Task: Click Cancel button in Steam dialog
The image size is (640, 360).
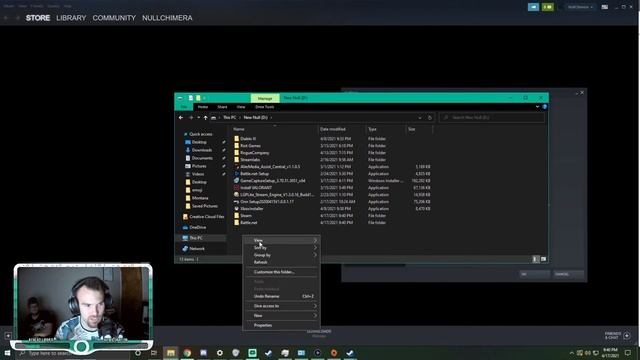Action: tap(568, 274)
